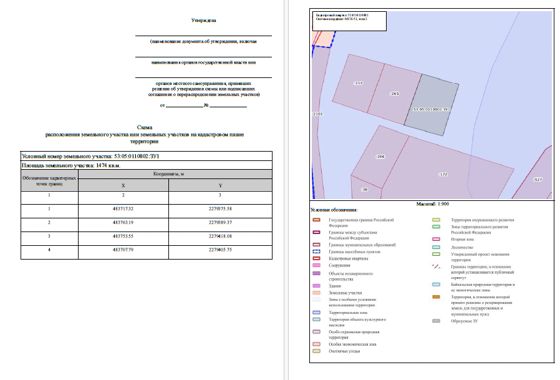Click the gray formed parcel on the map
The width and height of the screenshot is (560, 380).
click(432, 105)
